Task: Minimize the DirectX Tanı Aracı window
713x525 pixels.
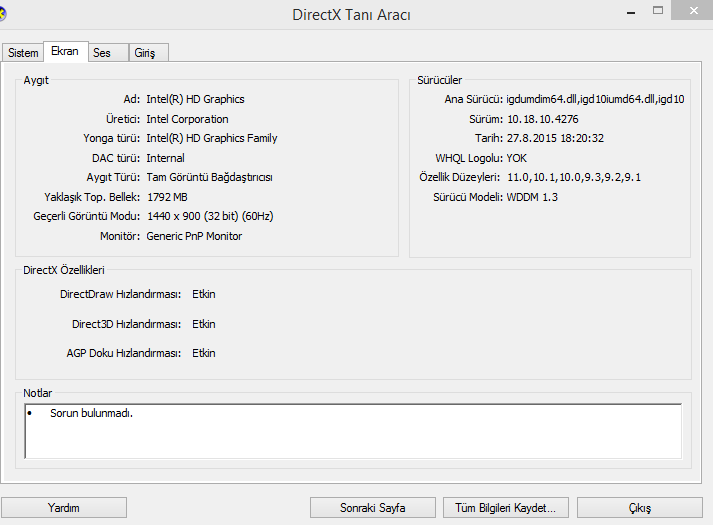Action: [631, 12]
